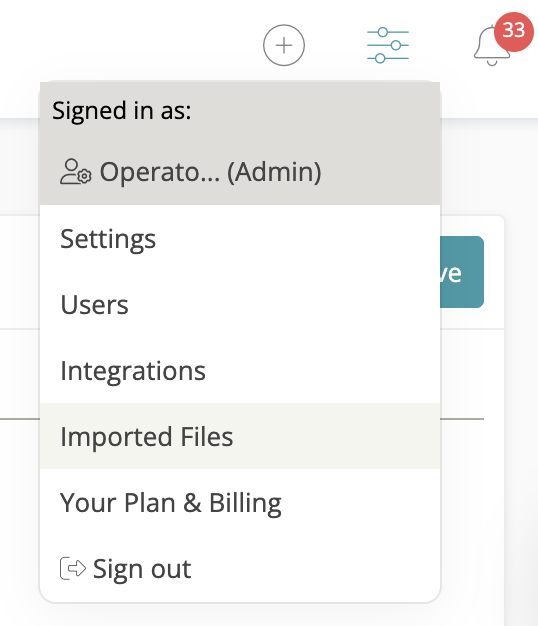Screen dimensions: 538x626
Task: Select the Operato... account name
Action: [160, 172]
